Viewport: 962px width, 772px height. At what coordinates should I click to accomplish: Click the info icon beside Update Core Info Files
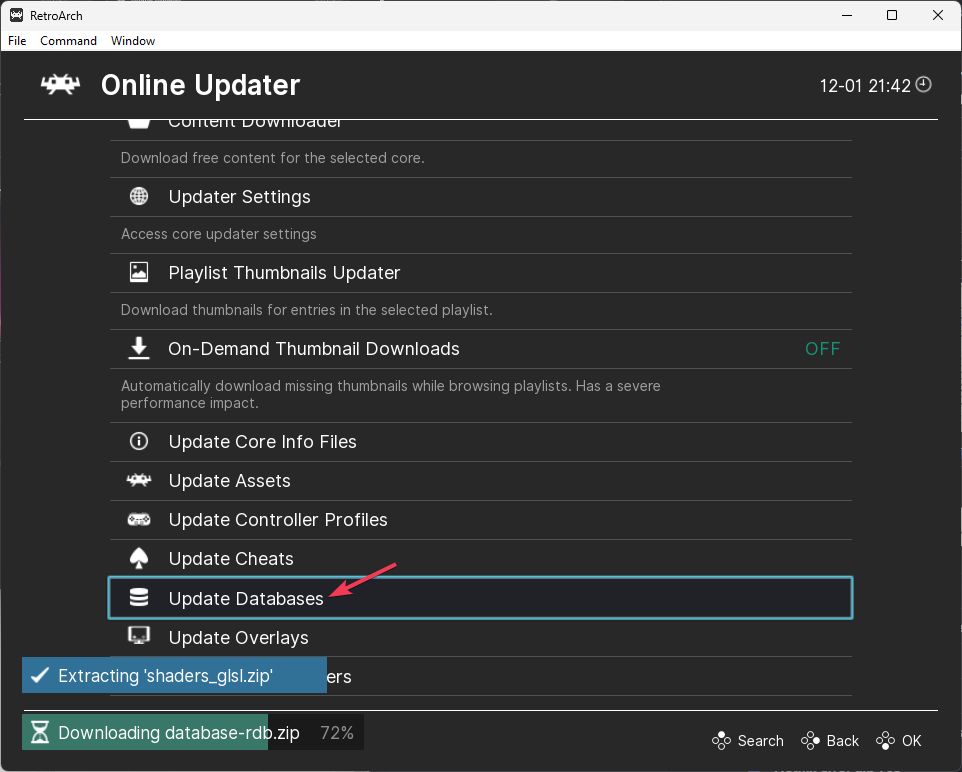click(139, 441)
